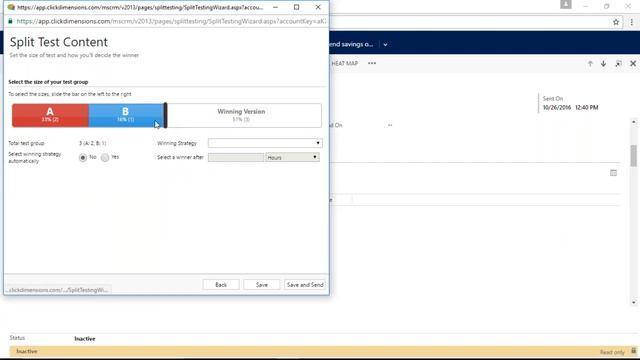Click the Winning Version segment
Image resolution: width=640 pixels, height=360 pixels.
click(244, 115)
